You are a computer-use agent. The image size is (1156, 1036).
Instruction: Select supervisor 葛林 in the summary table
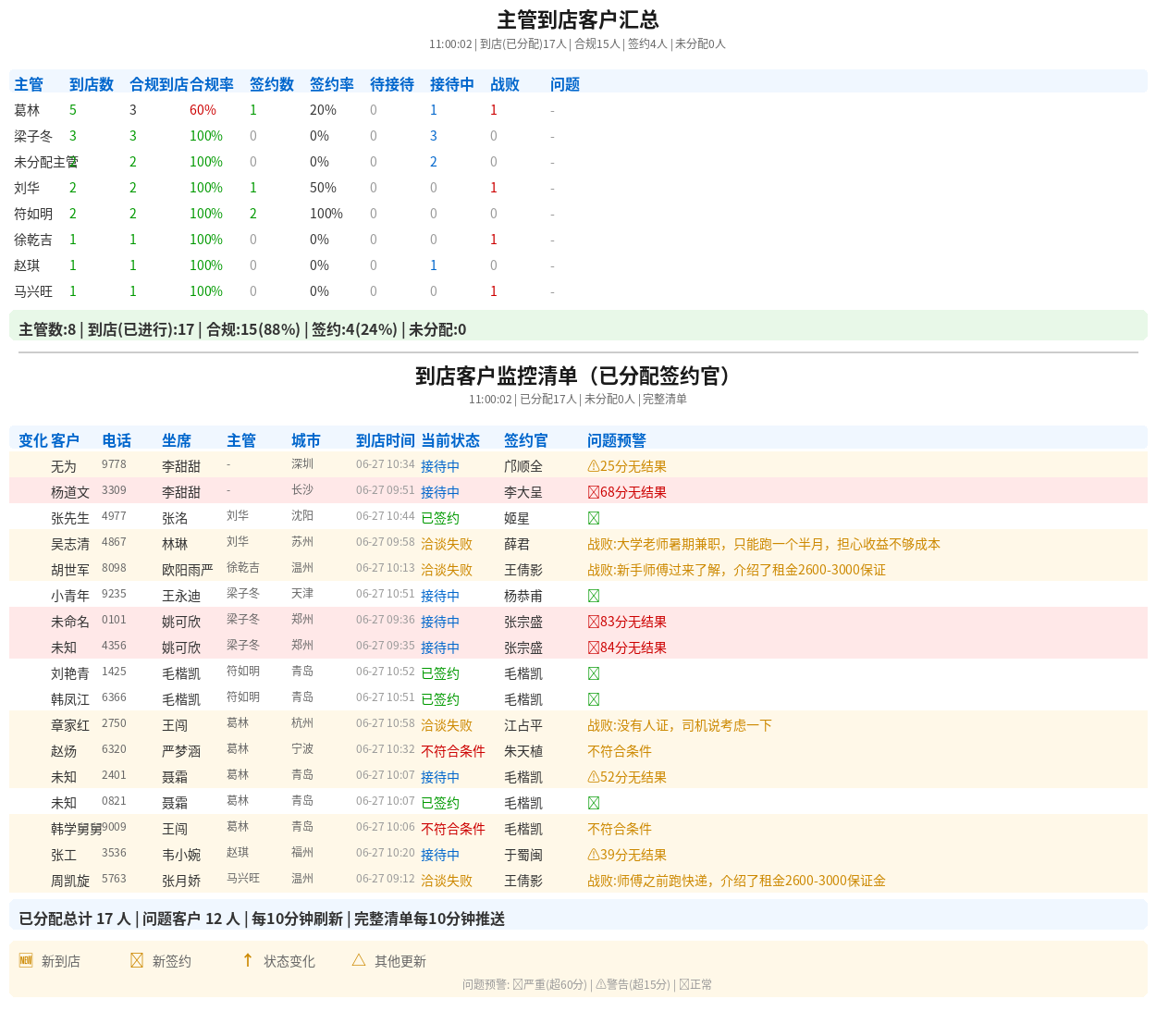(x=27, y=110)
